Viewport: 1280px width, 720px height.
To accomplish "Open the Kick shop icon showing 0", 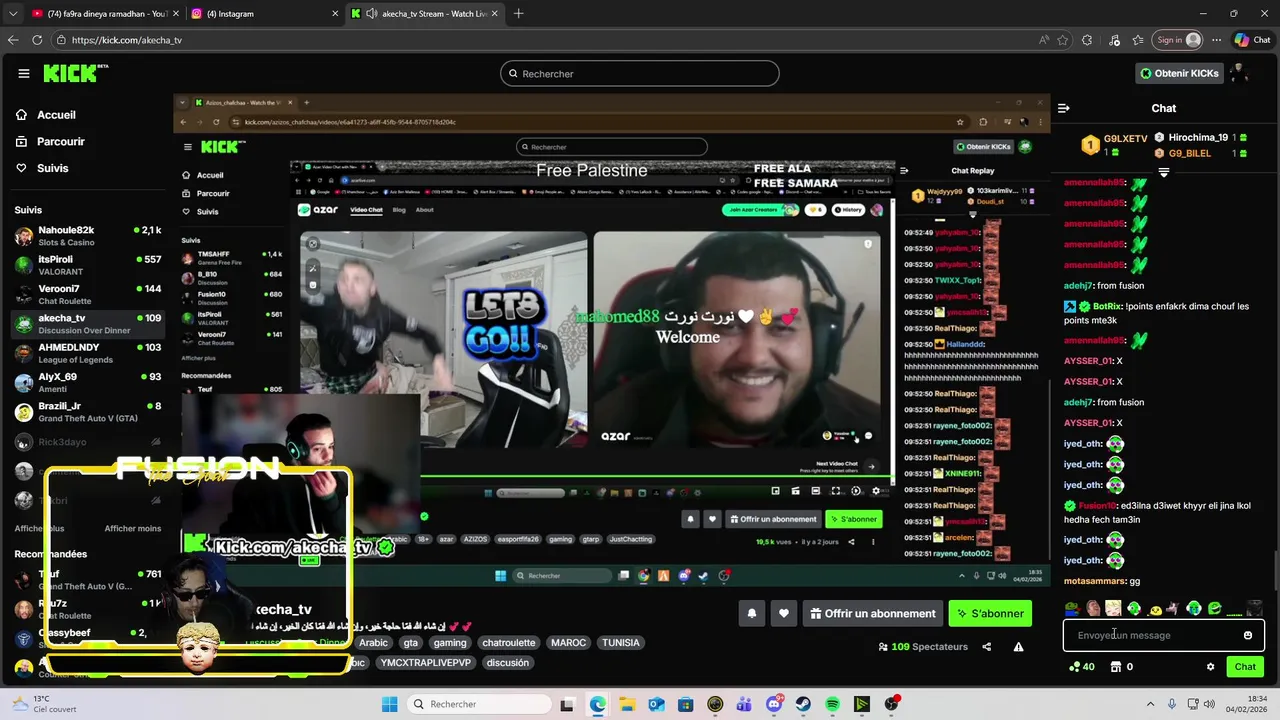I will pos(1122,667).
